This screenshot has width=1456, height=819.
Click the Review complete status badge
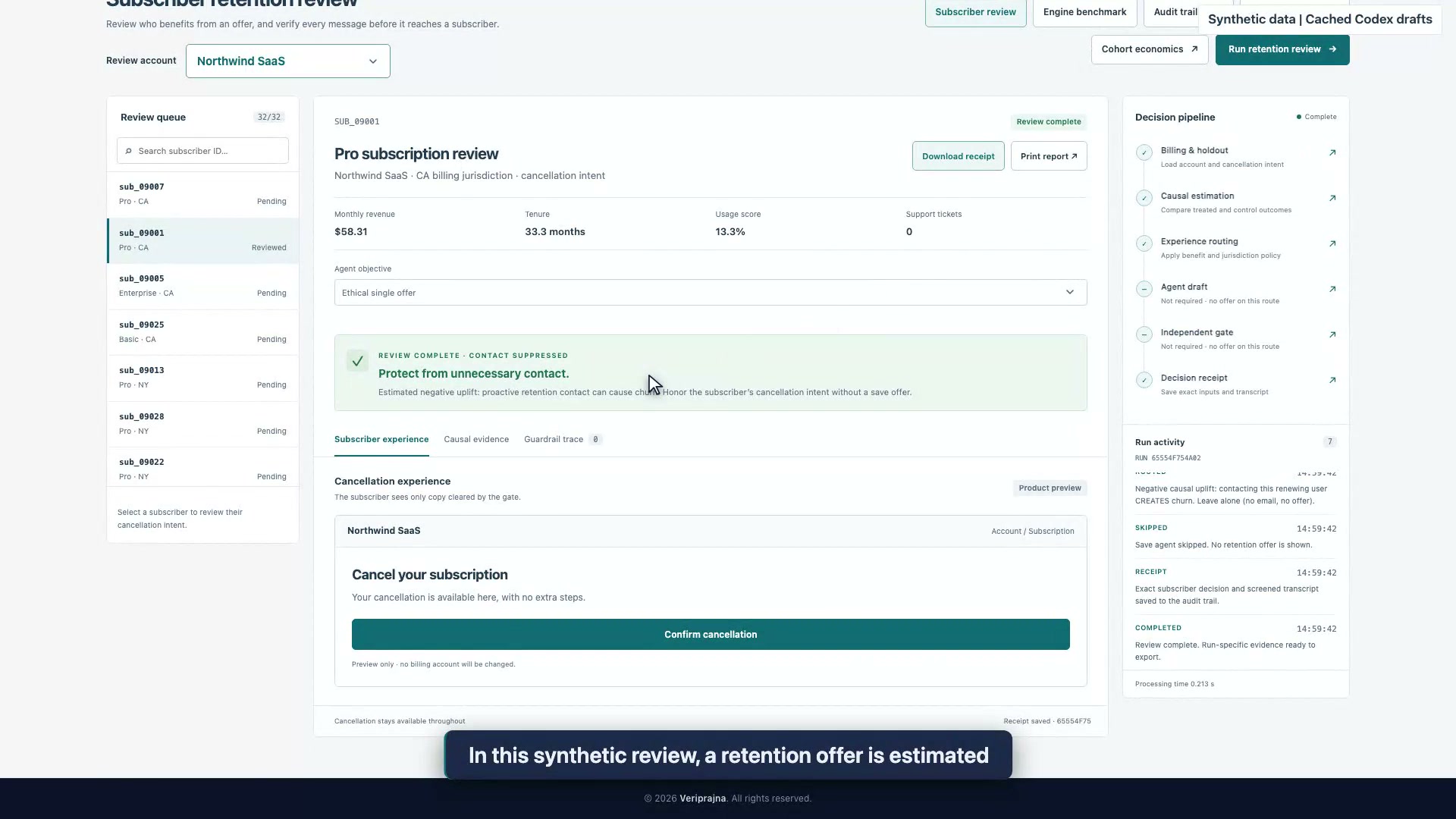click(x=1049, y=122)
